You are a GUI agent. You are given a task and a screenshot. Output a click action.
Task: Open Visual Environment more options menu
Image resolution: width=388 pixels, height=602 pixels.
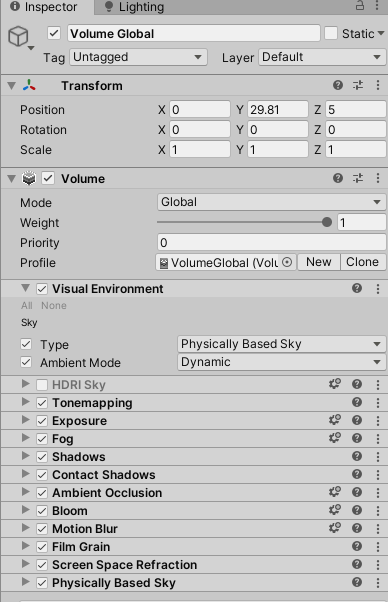pyautogui.click(x=378, y=289)
